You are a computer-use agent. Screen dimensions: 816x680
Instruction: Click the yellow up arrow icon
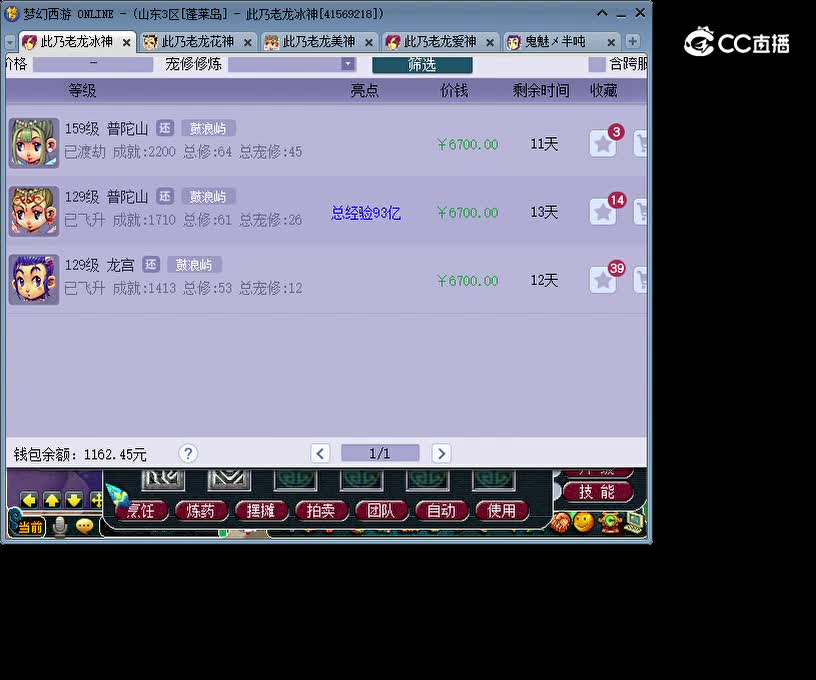(x=52, y=500)
